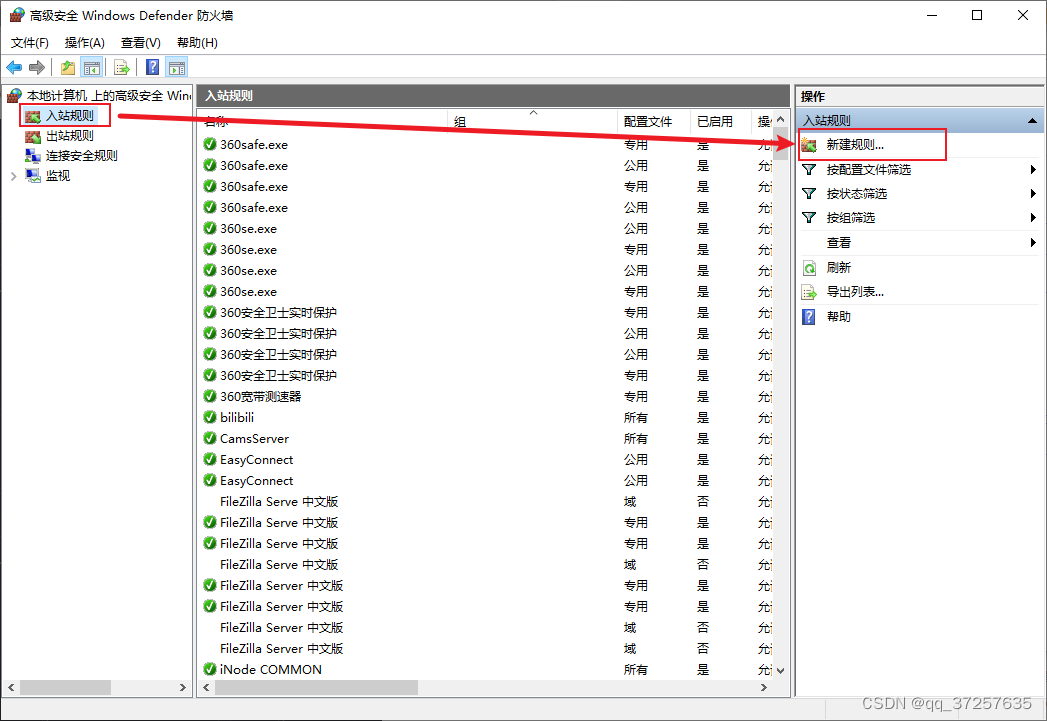This screenshot has height=721, width=1047.
Task: Click rule list vertical scrollbar up arrow
Action: click(780, 119)
